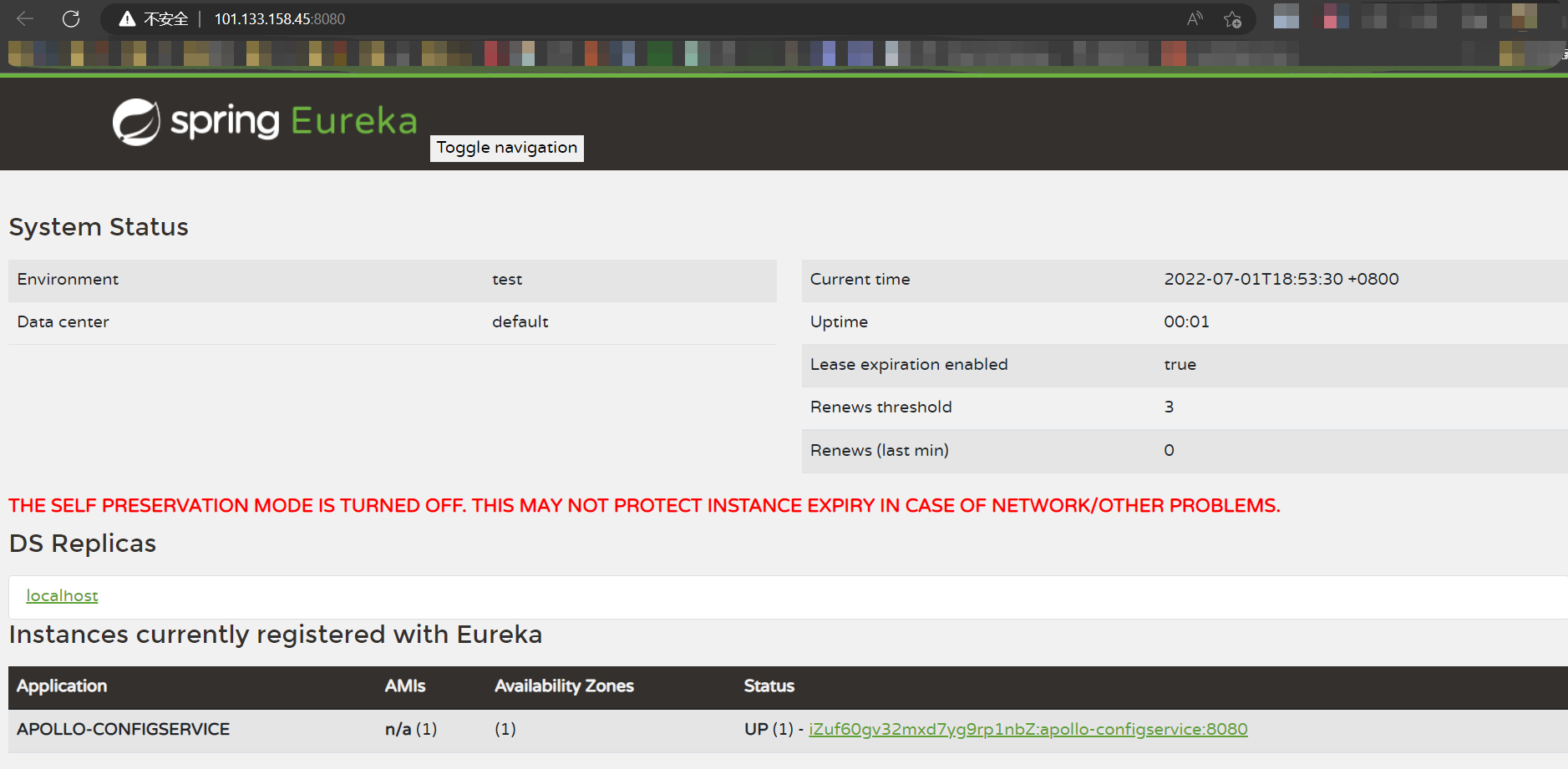Click the Application column header
Screen dimensions: 1568x769
point(62,686)
